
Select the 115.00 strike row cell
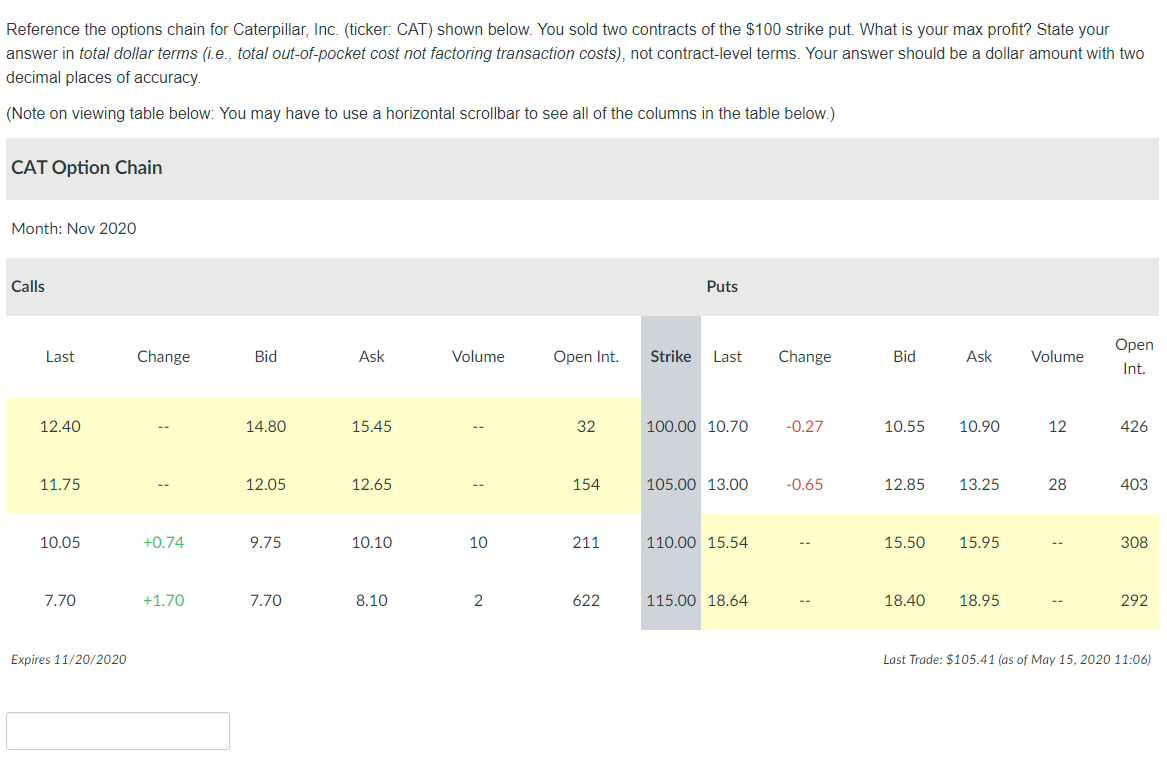pyautogui.click(x=670, y=600)
